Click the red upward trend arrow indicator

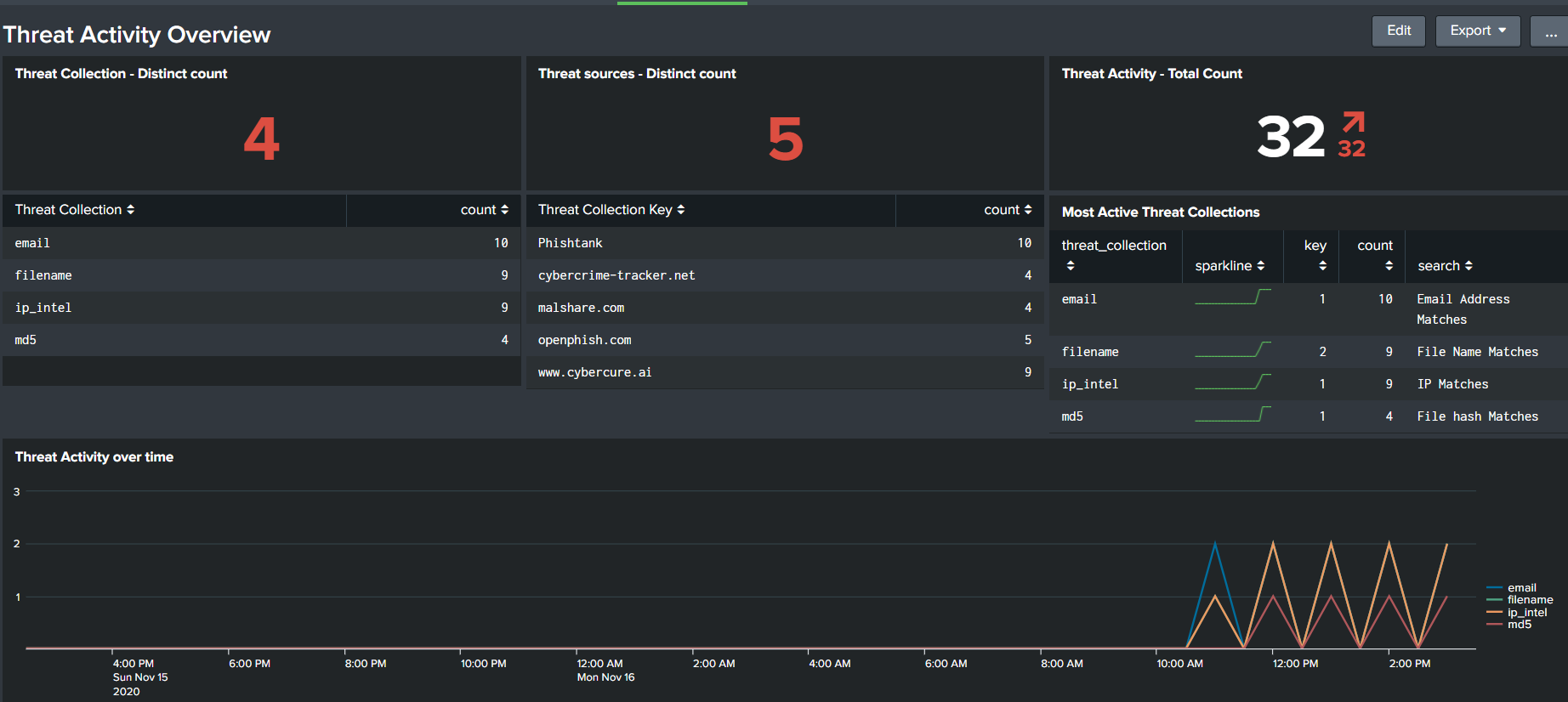(1353, 122)
